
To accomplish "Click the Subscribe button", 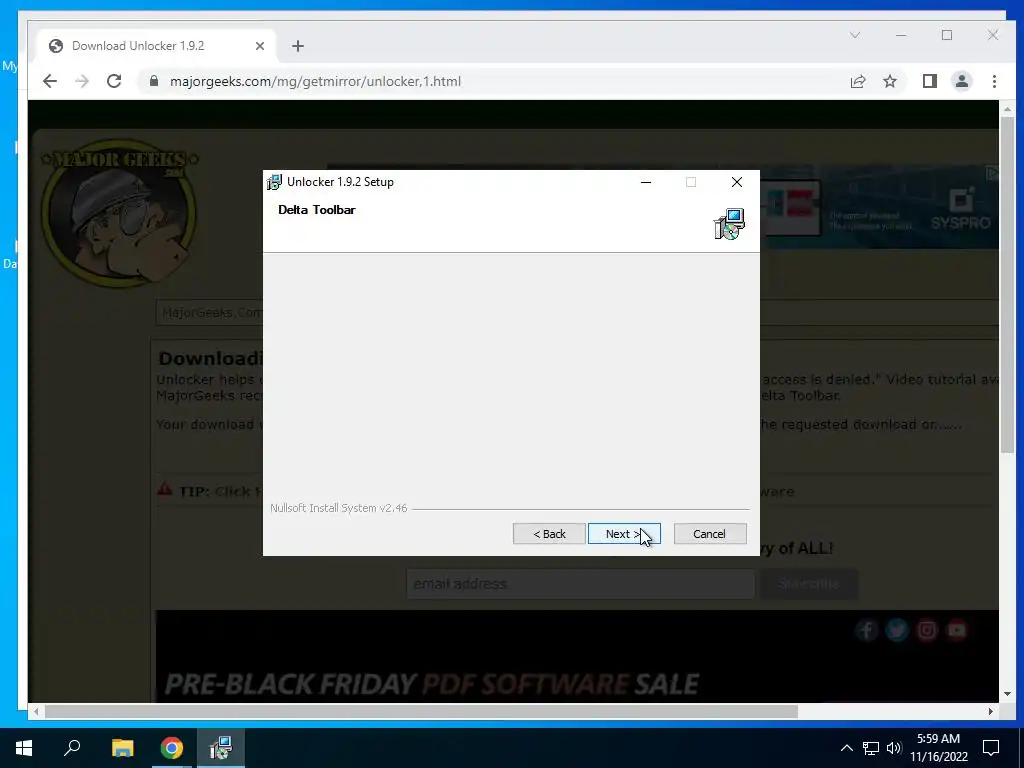I will click(x=808, y=584).
